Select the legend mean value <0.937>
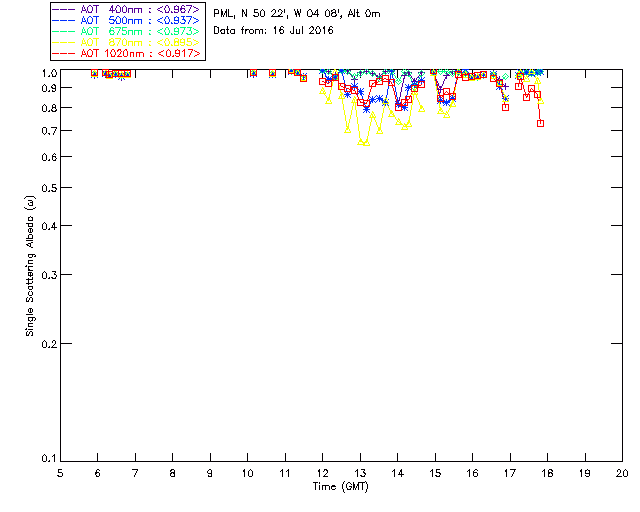This screenshot has height=512, width=640. coord(178,20)
